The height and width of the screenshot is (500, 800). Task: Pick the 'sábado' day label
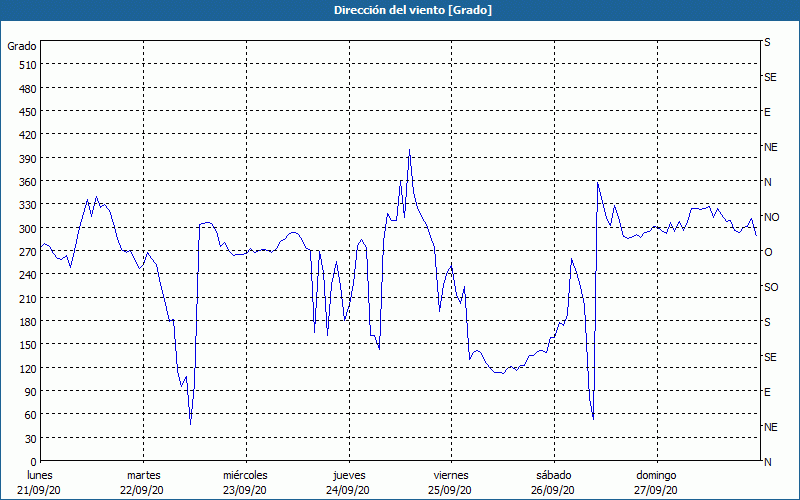[554, 475]
